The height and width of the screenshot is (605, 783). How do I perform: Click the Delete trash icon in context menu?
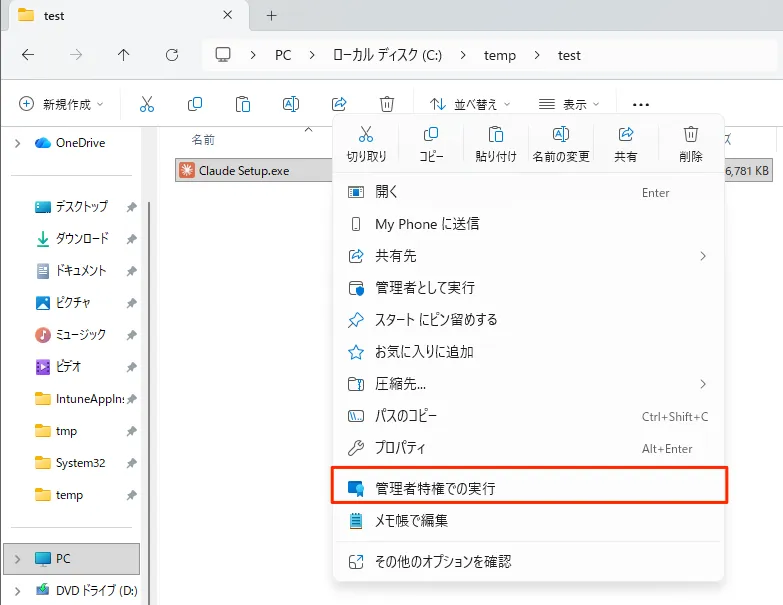click(690, 135)
